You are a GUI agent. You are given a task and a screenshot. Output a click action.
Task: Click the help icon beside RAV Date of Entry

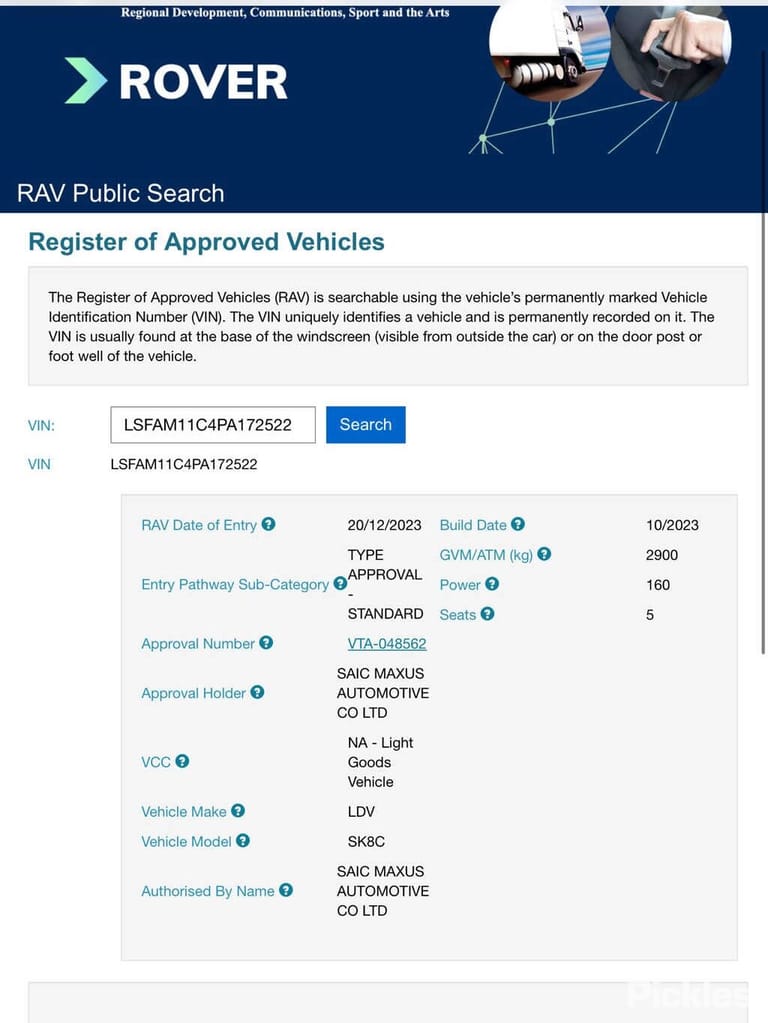(x=268, y=524)
